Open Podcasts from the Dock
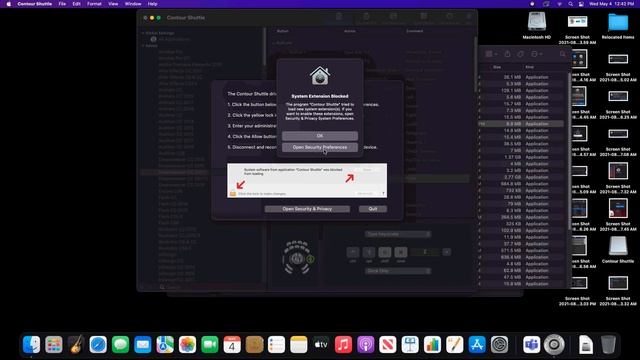This screenshot has height=360, width=640. [366, 345]
